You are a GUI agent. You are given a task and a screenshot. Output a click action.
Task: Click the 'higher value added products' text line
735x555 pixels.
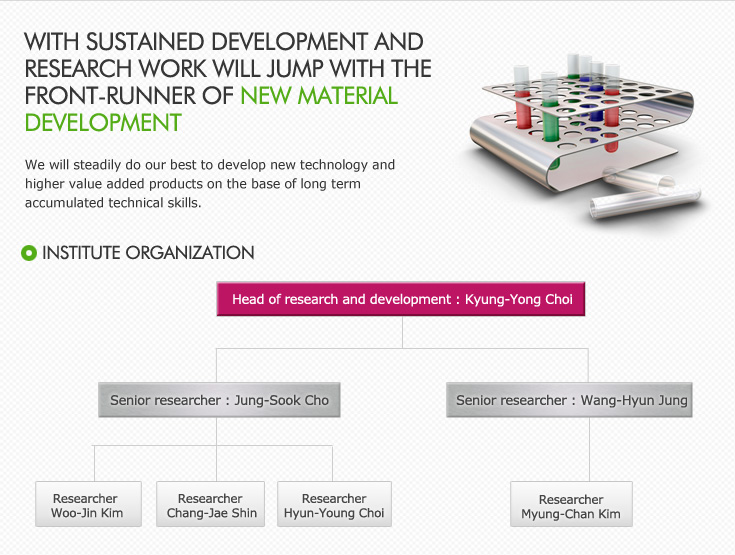click(x=193, y=183)
